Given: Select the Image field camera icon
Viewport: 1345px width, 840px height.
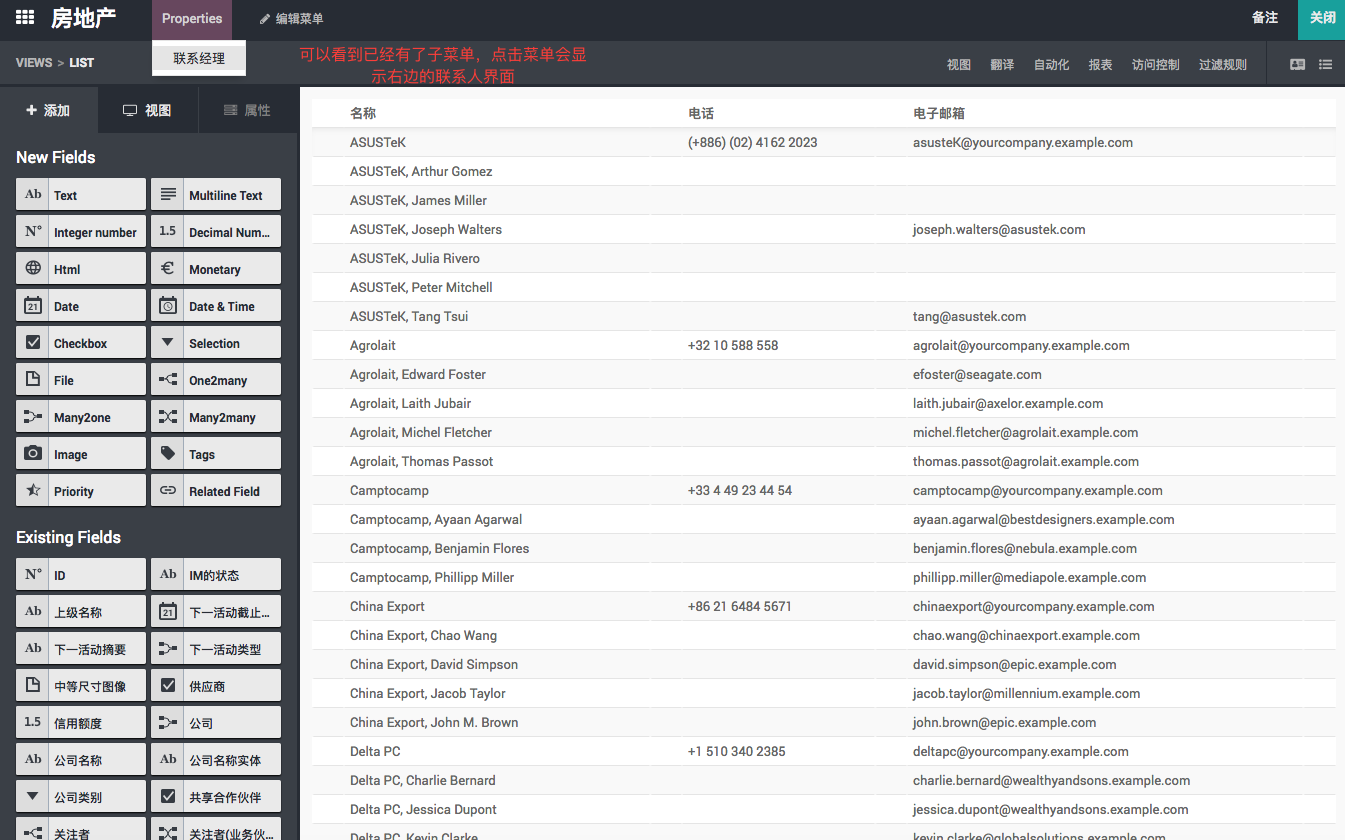Looking at the screenshot, I should point(33,454).
